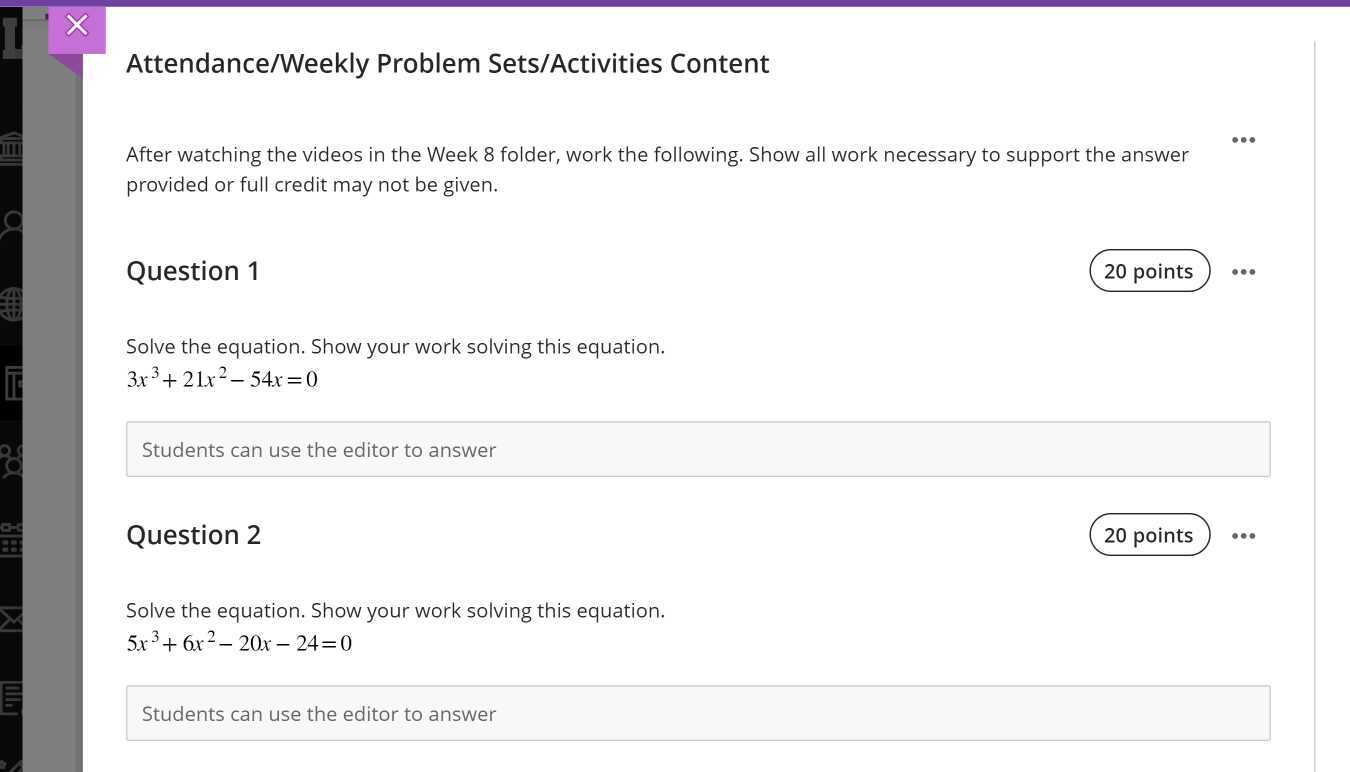Click the Question 1 answer editor field

[698, 449]
